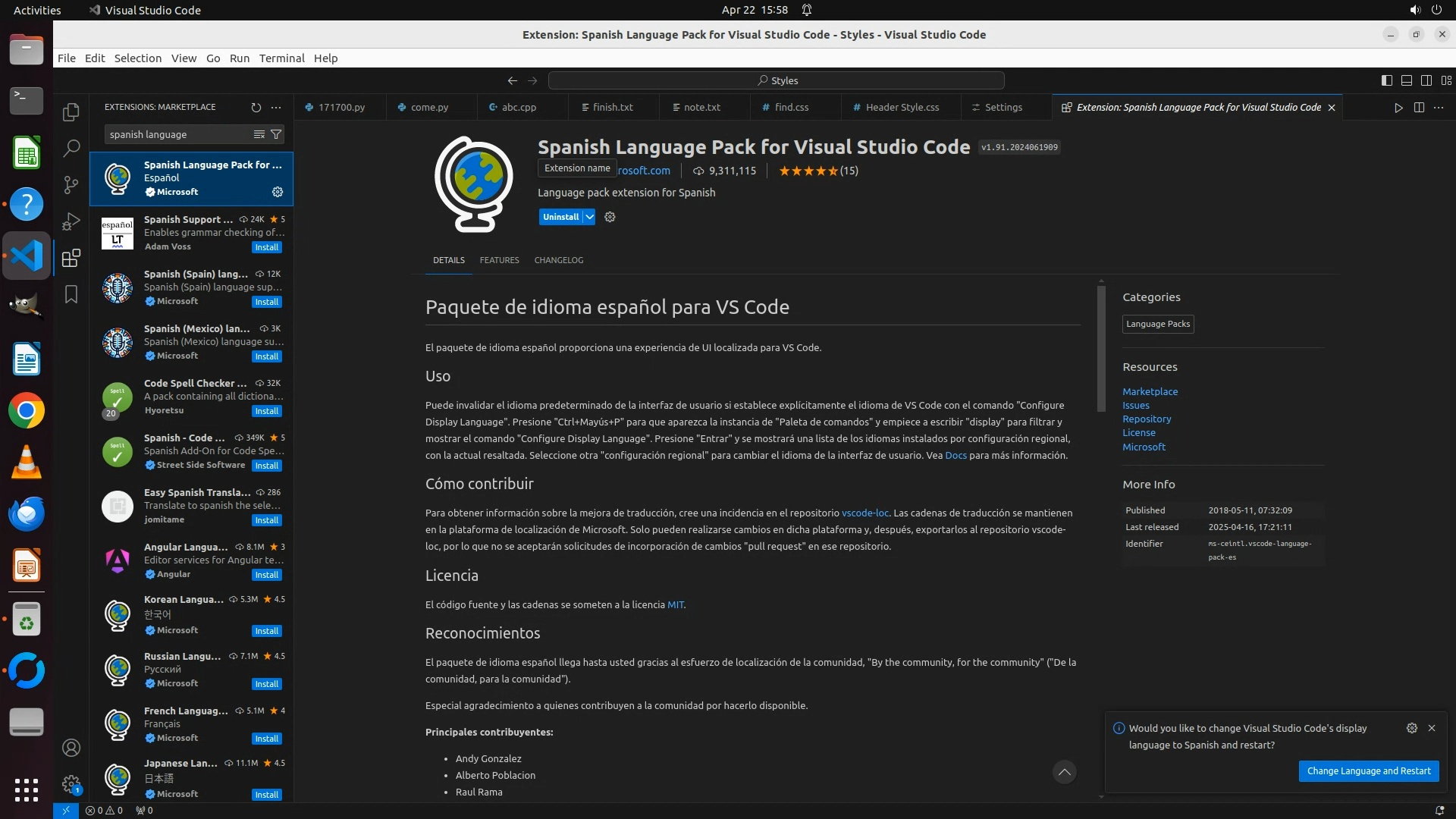Open the Search view in activity bar
Viewport: 1456px width, 819px height.
coord(71,149)
